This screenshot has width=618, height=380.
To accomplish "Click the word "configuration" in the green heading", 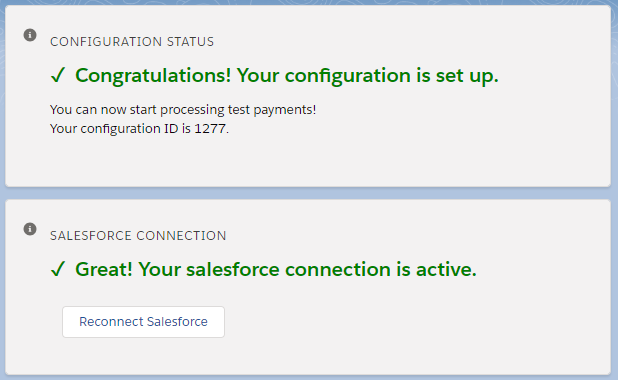I will [x=348, y=75].
